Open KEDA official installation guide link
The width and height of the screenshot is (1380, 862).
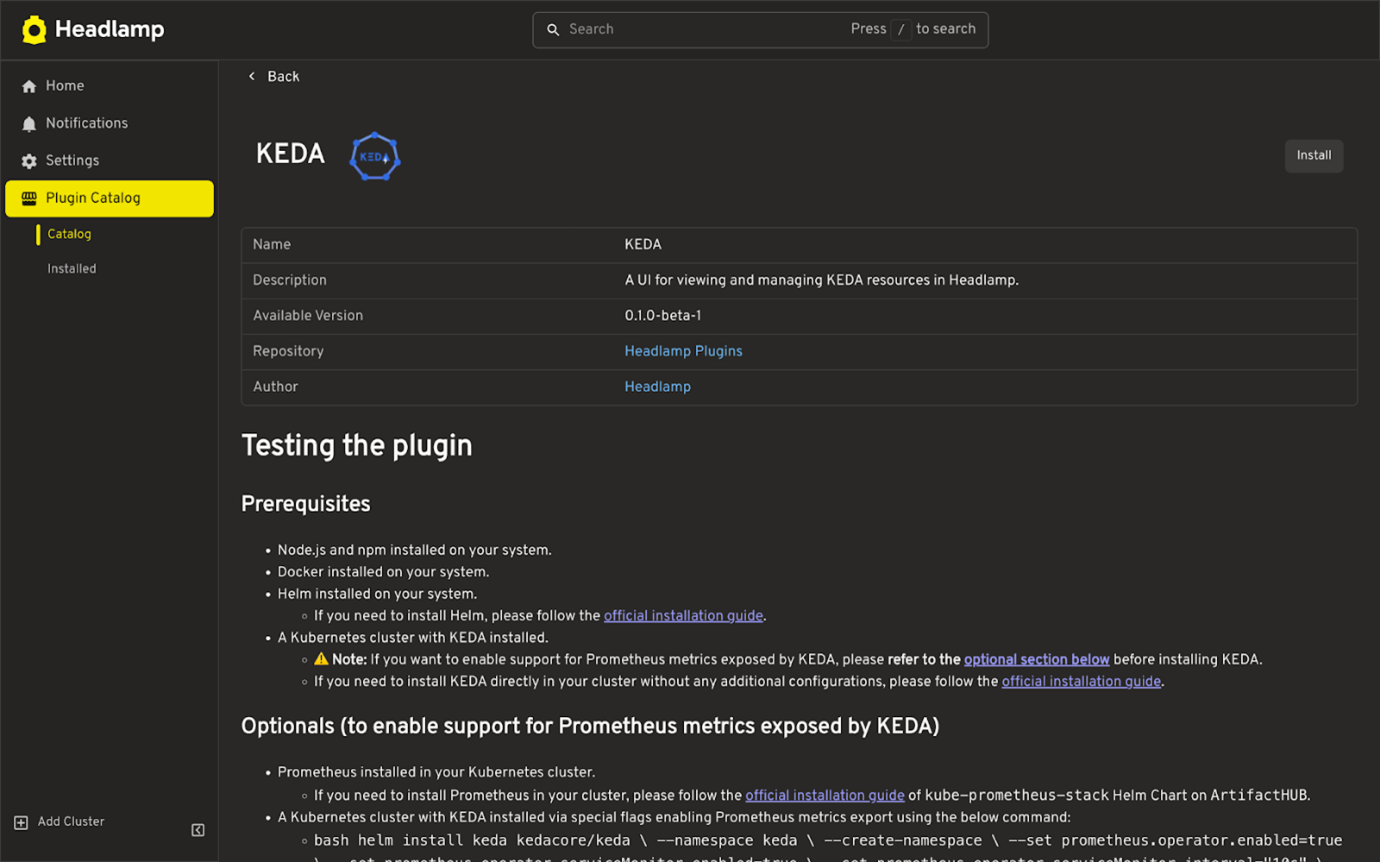(x=1081, y=682)
